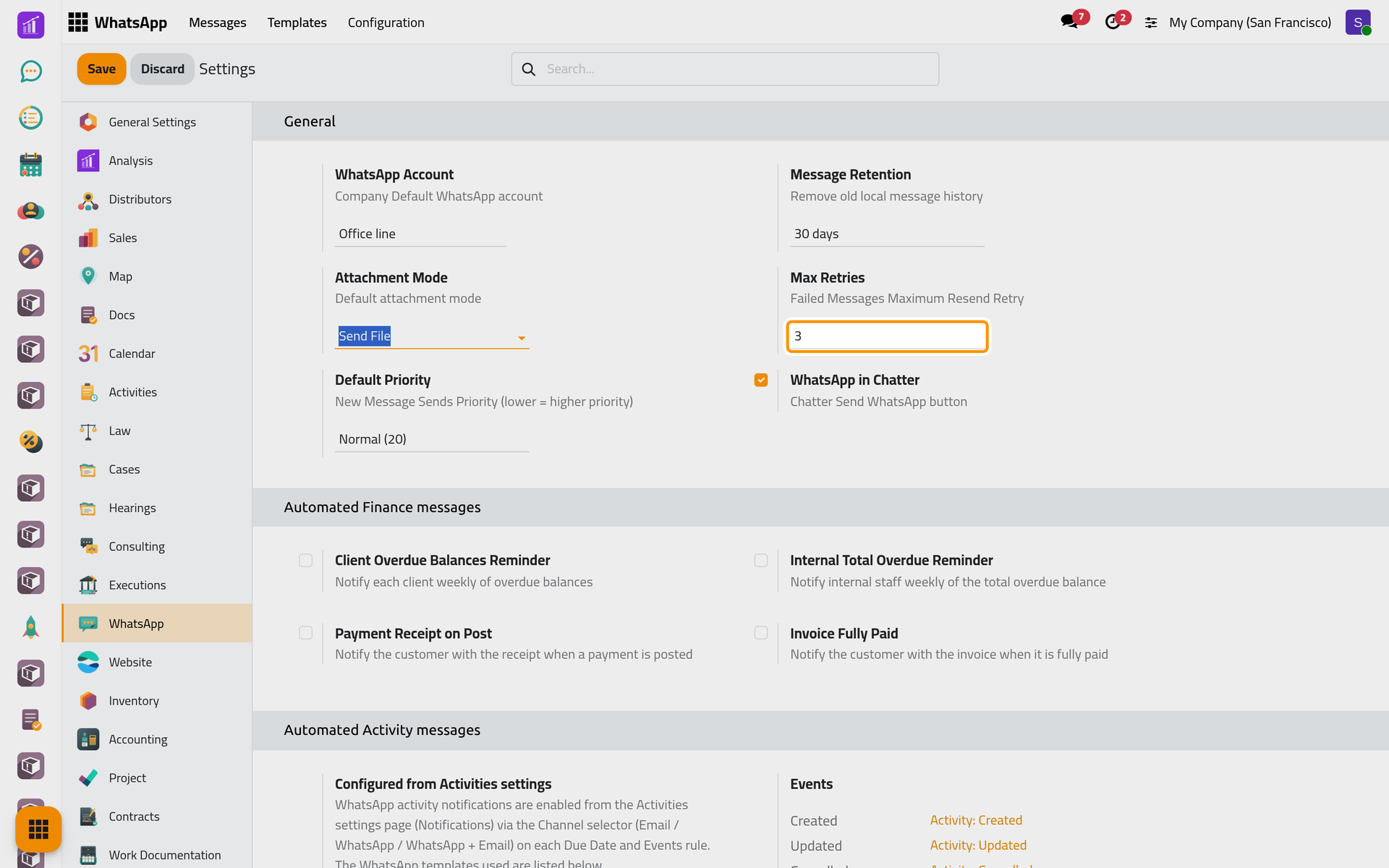1389x868 pixels.
Task: Open the Templates menu
Action: tap(297, 22)
